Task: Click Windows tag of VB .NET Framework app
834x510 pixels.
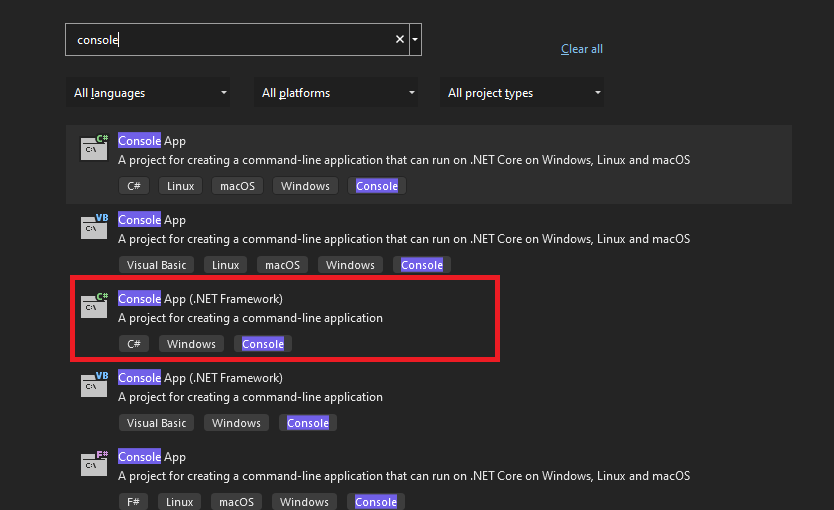Action: coord(236,423)
